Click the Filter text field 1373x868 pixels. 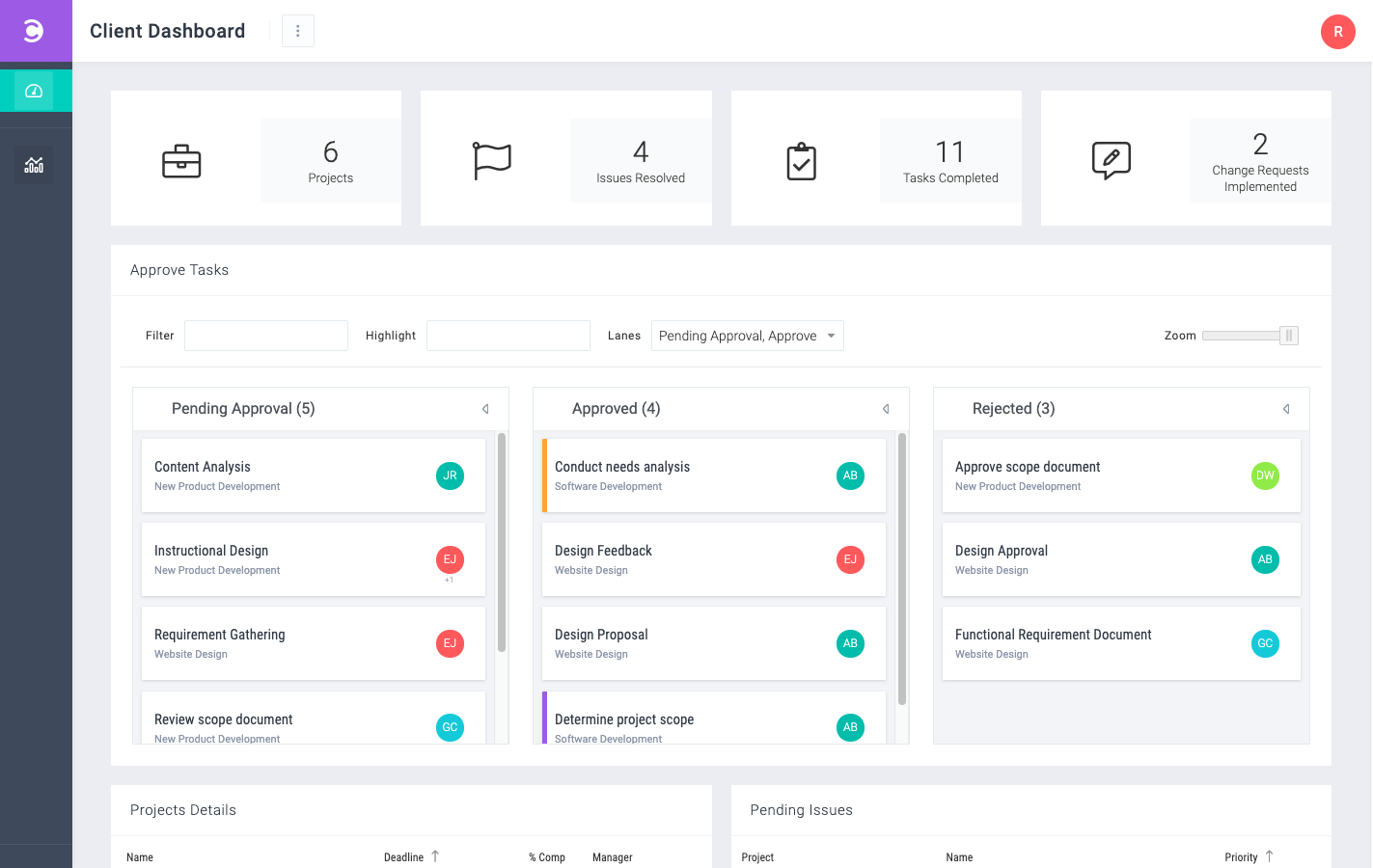click(x=266, y=336)
